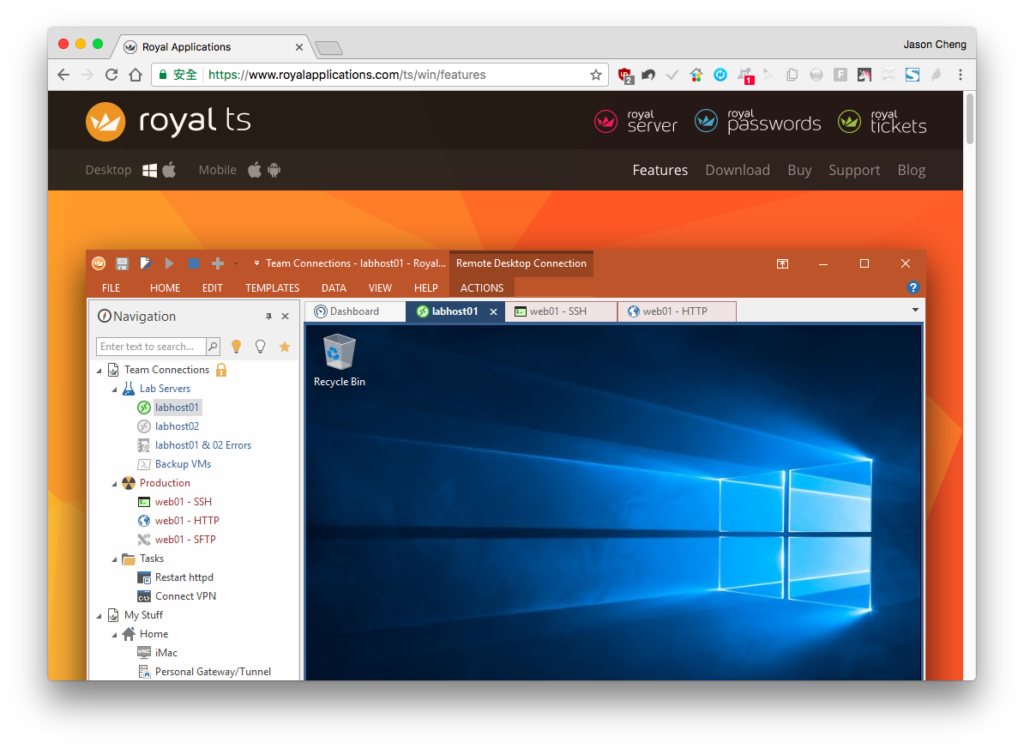This screenshot has height=749, width=1024.
Task: Click the browser address bar URL field
Action: tap(396, 75)
